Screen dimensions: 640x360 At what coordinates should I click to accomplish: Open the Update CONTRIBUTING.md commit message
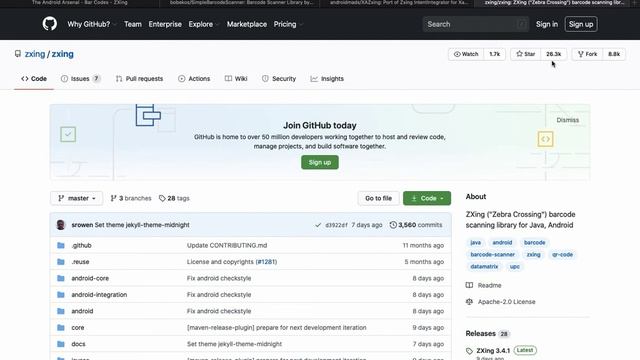click(x=227, y=245)
